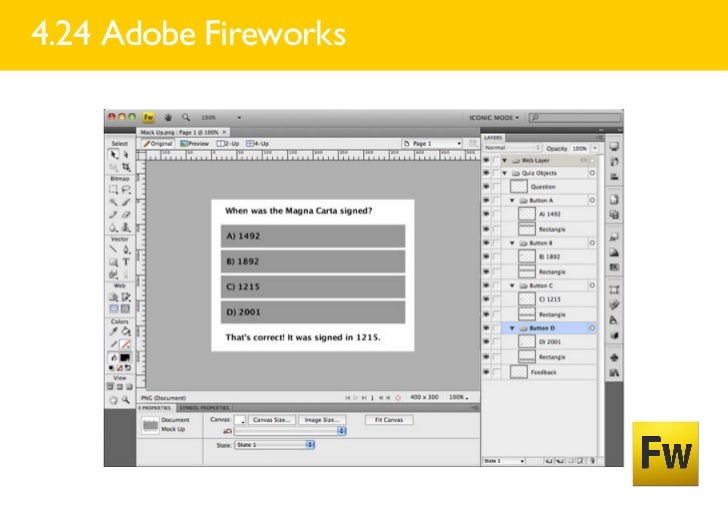Select the vector Pen tool
Screen dimensions: 728x515
(x=126, y=249)
